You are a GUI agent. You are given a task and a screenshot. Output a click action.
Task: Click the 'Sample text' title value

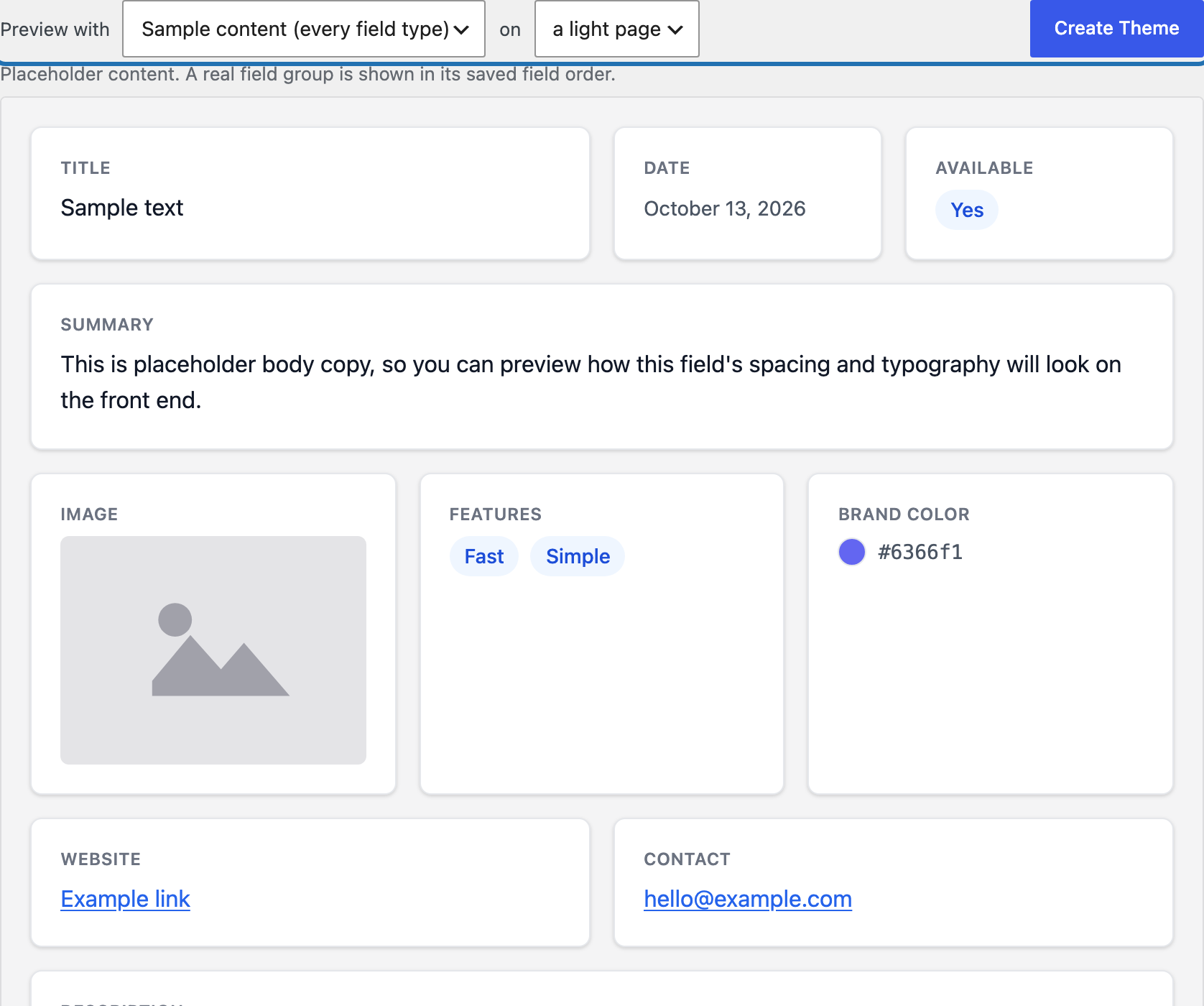(122, 208)
